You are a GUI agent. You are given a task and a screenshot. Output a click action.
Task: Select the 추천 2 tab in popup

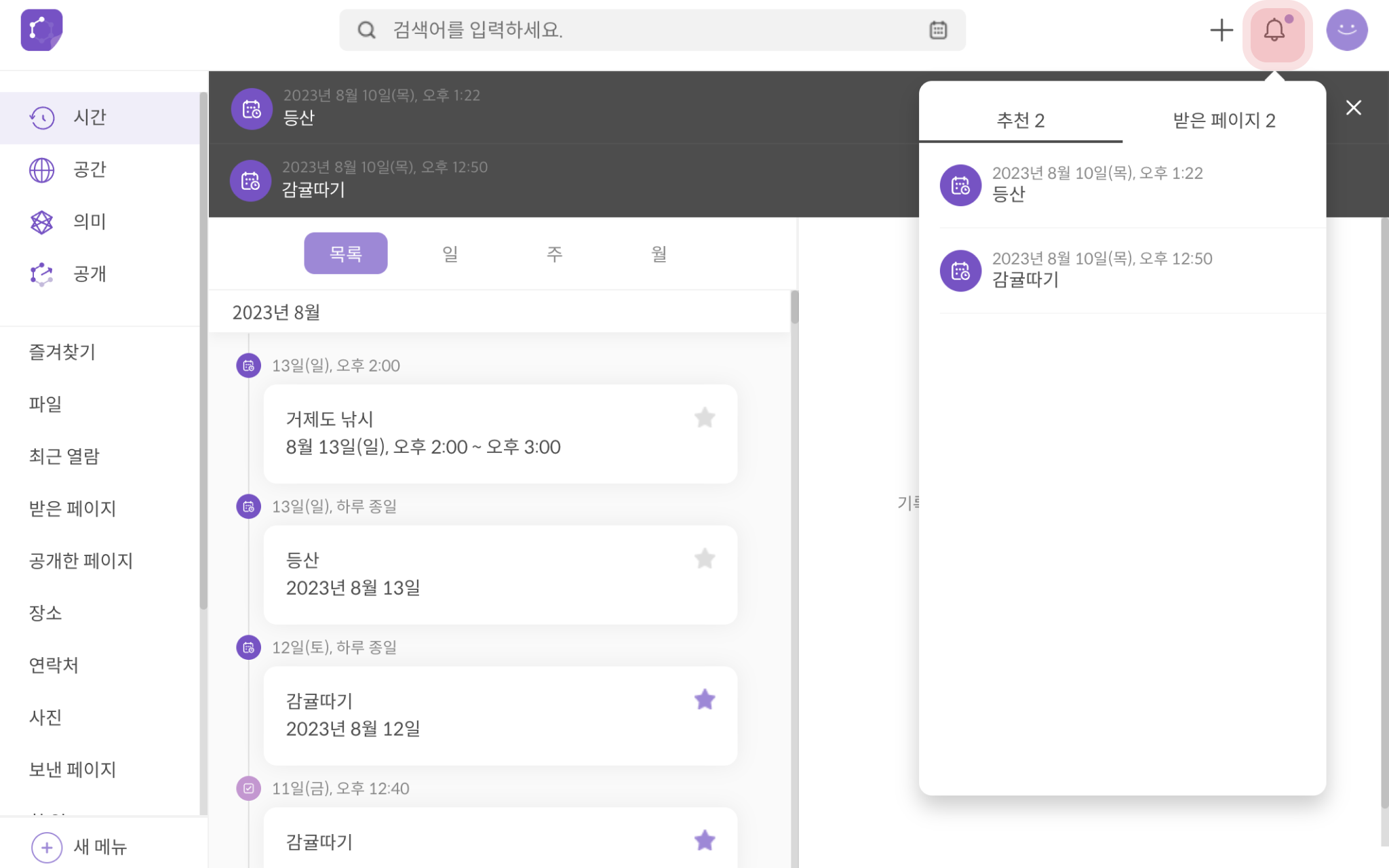(x=1020, y=121)
